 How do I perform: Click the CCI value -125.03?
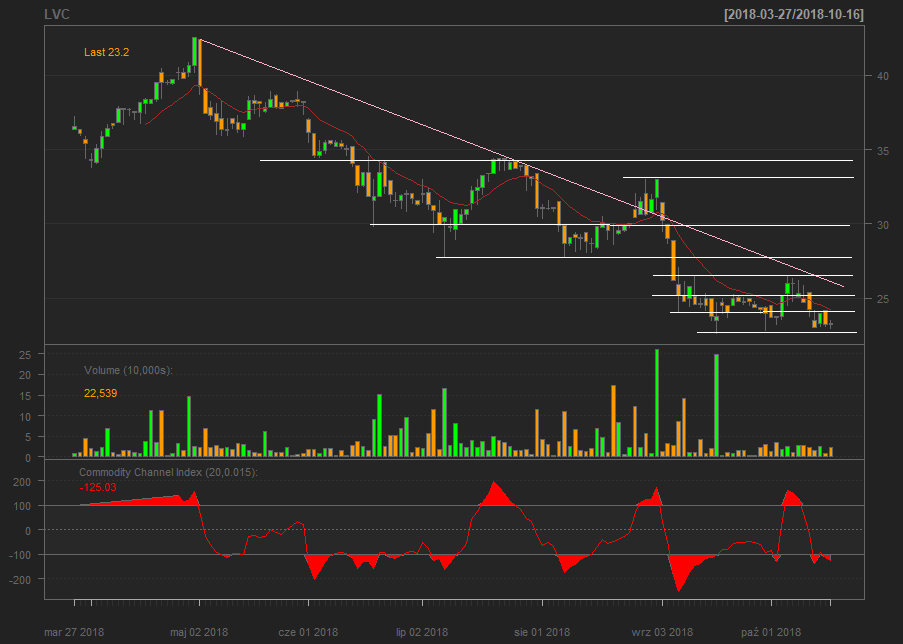pyautogui.click(x=97, y=487)
